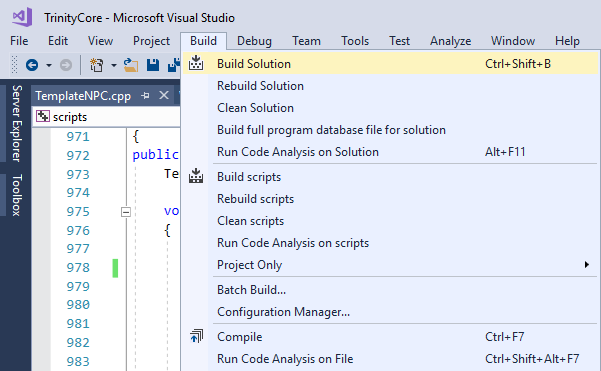The image size is (601, 371).
Task: Click the Open File folder icon
Action: (x=131, y=65)
